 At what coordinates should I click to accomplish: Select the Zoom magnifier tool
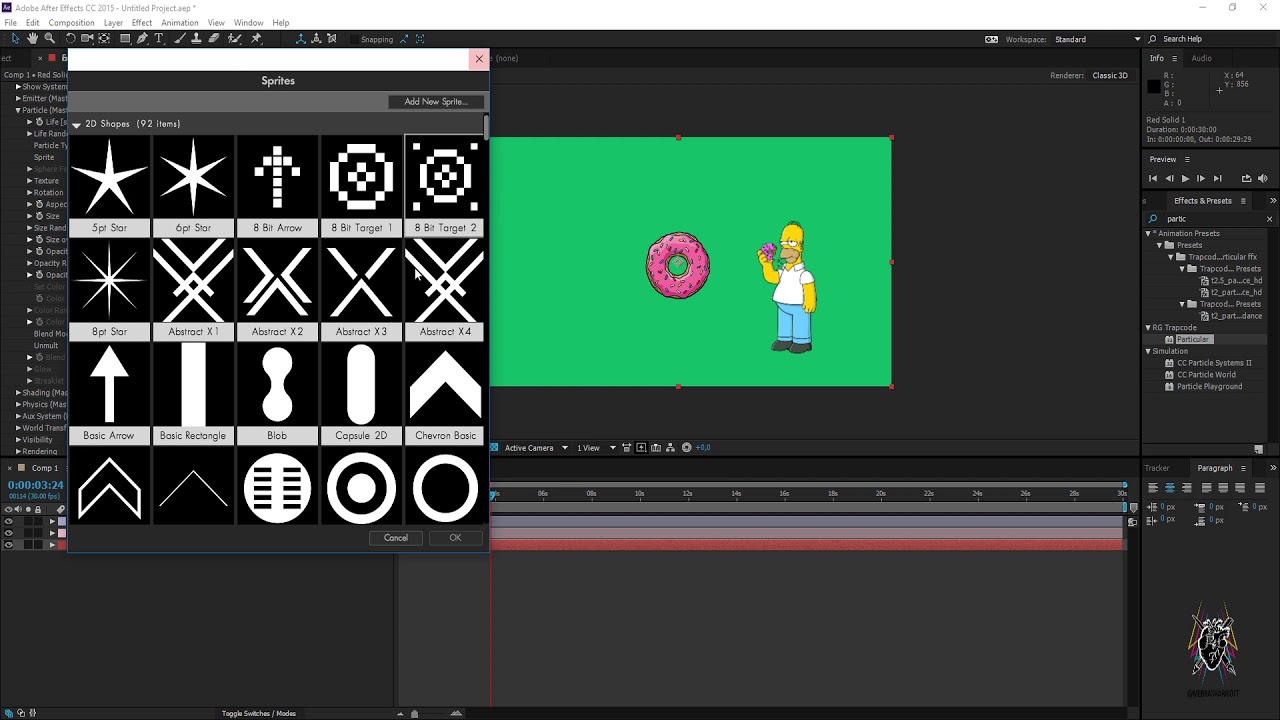tap(49, 39)
